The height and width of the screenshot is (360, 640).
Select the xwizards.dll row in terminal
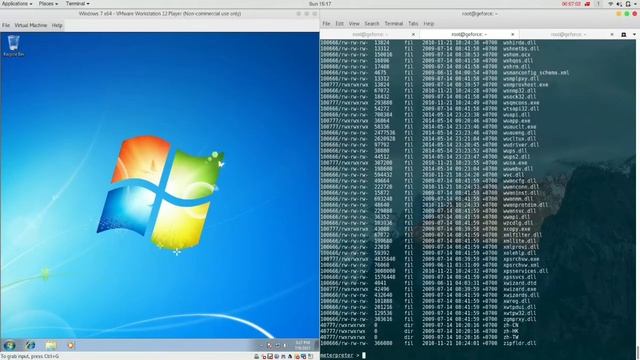[430, 295]
